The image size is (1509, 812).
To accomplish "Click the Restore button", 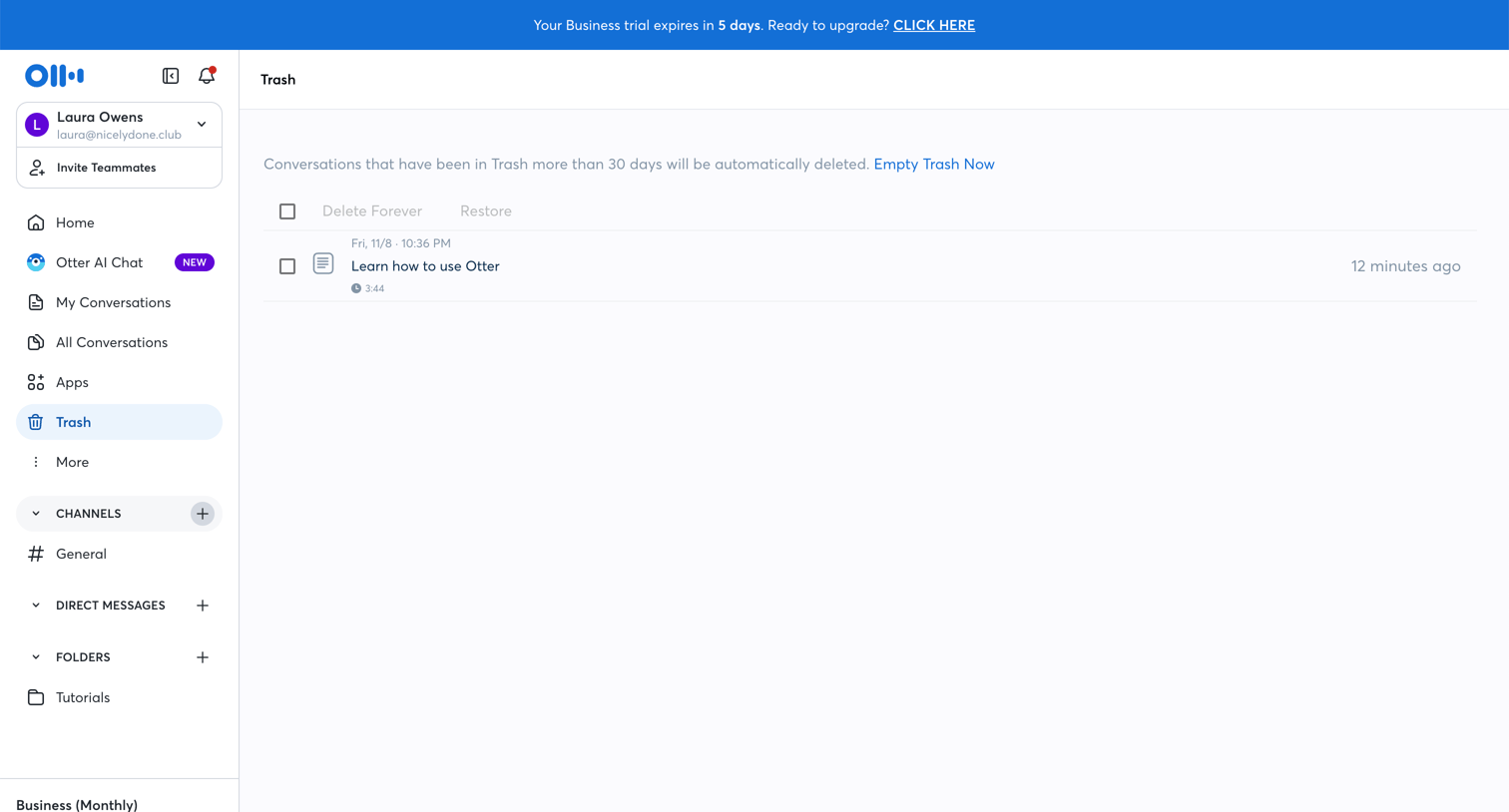I will click(486, 211).
